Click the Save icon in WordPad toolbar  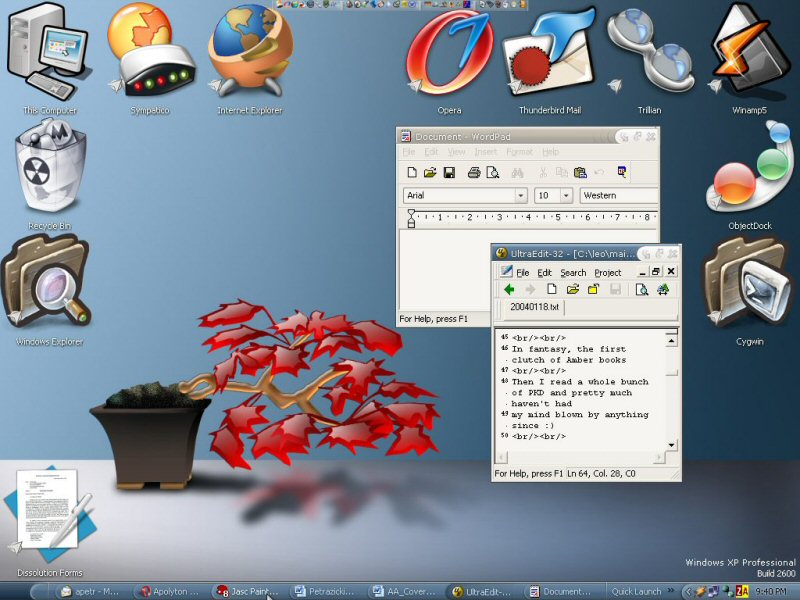[449, 173]
